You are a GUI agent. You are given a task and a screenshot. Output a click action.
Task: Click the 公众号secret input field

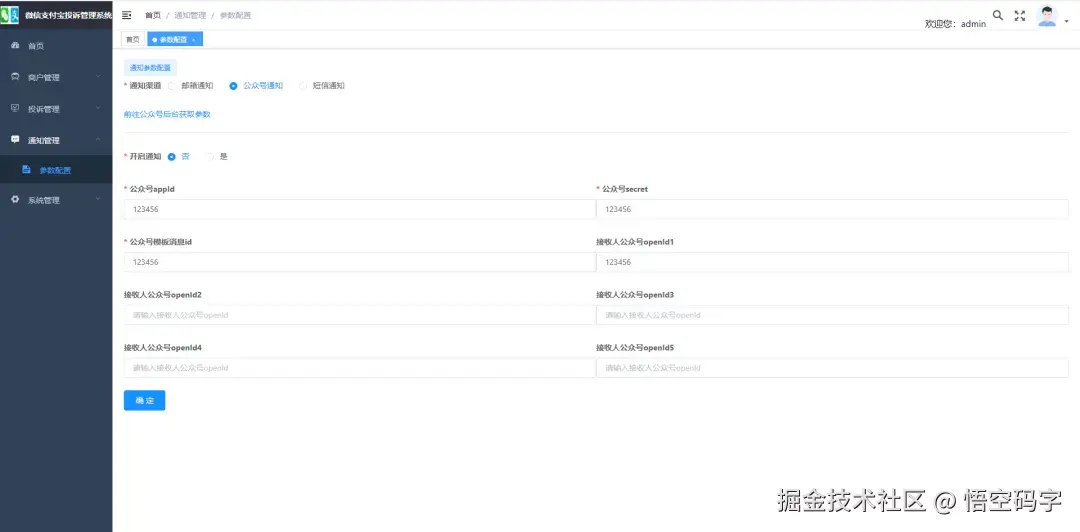click(x=832, y=209)
